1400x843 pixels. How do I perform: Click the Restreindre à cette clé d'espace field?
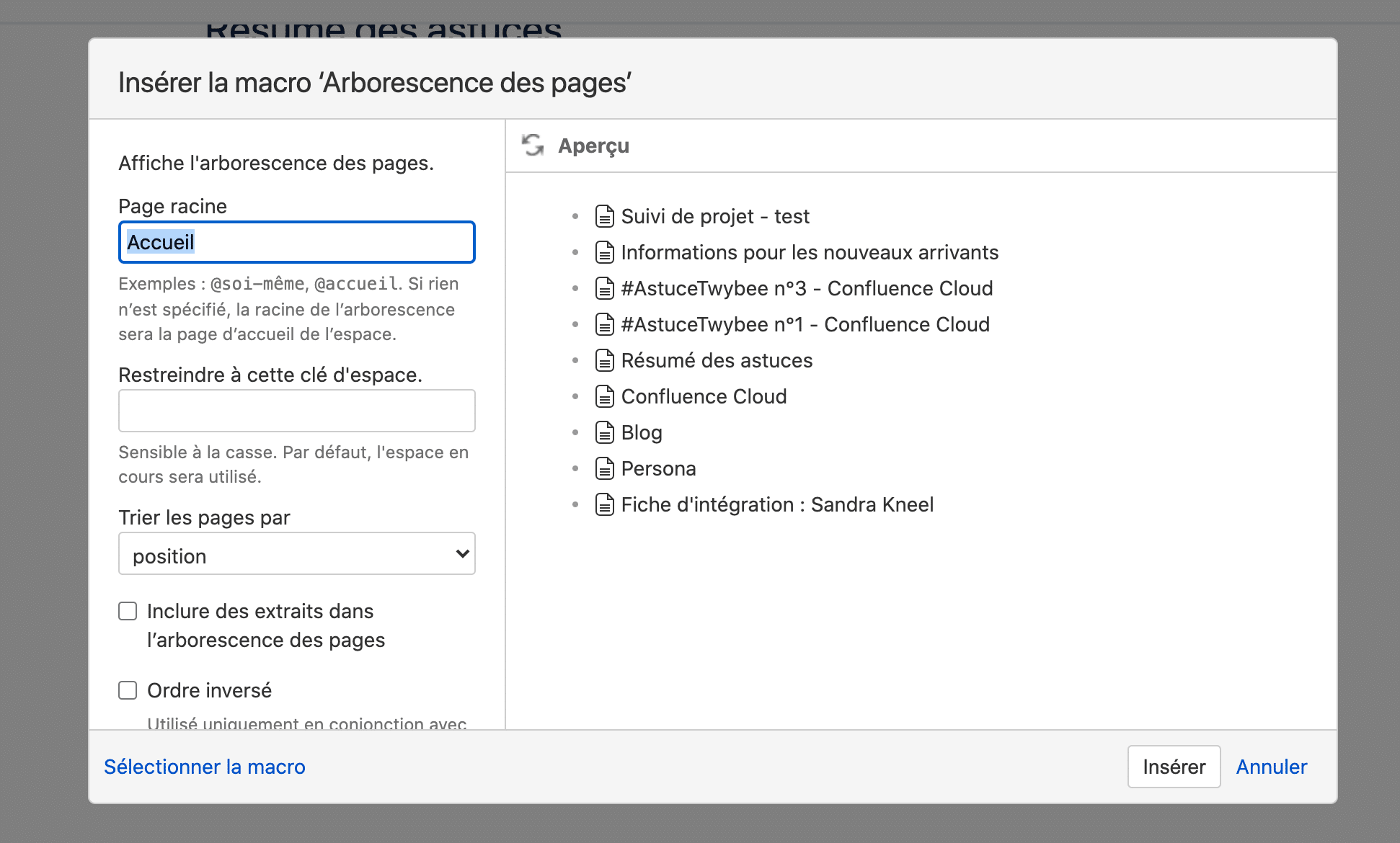[x=297, y=411]
